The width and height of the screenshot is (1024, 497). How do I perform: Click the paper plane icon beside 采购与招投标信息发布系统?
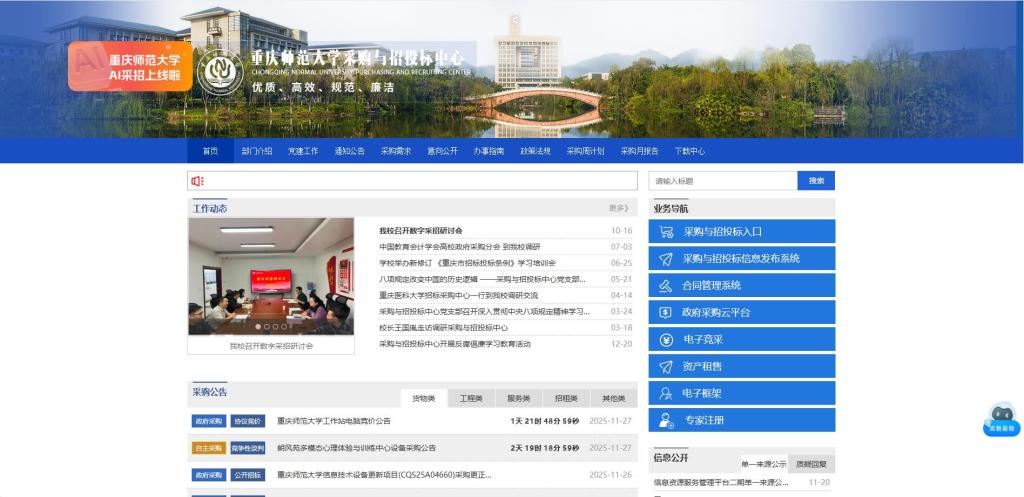pos(666,259)
